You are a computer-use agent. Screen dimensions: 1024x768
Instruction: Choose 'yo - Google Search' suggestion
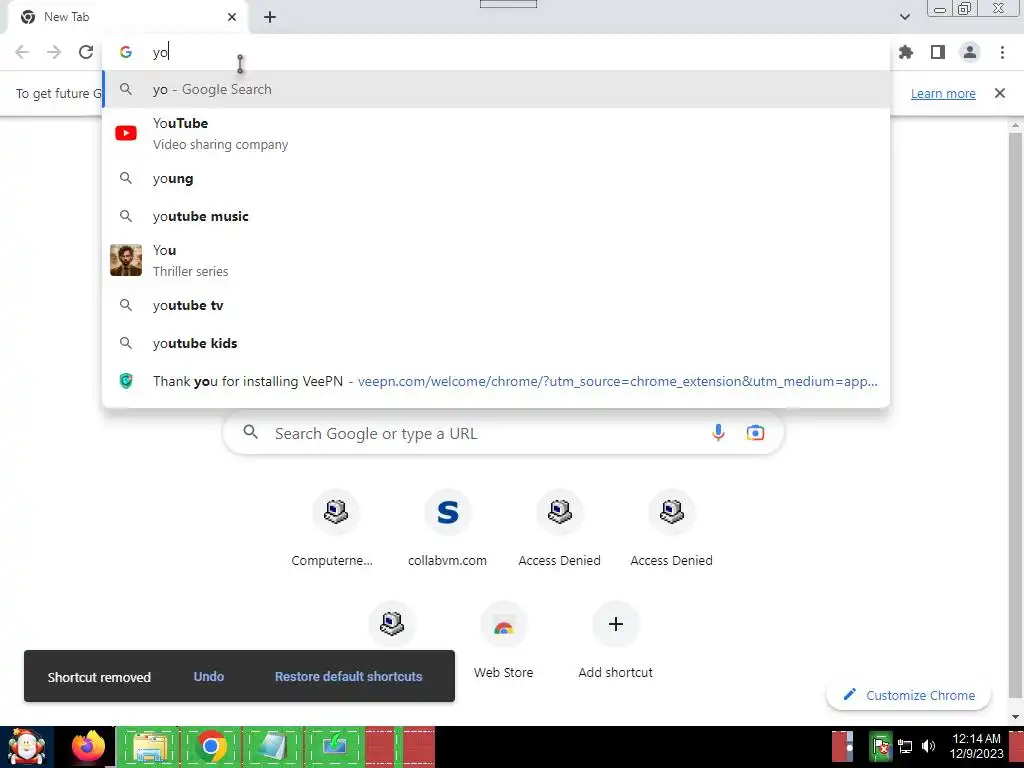496,89
